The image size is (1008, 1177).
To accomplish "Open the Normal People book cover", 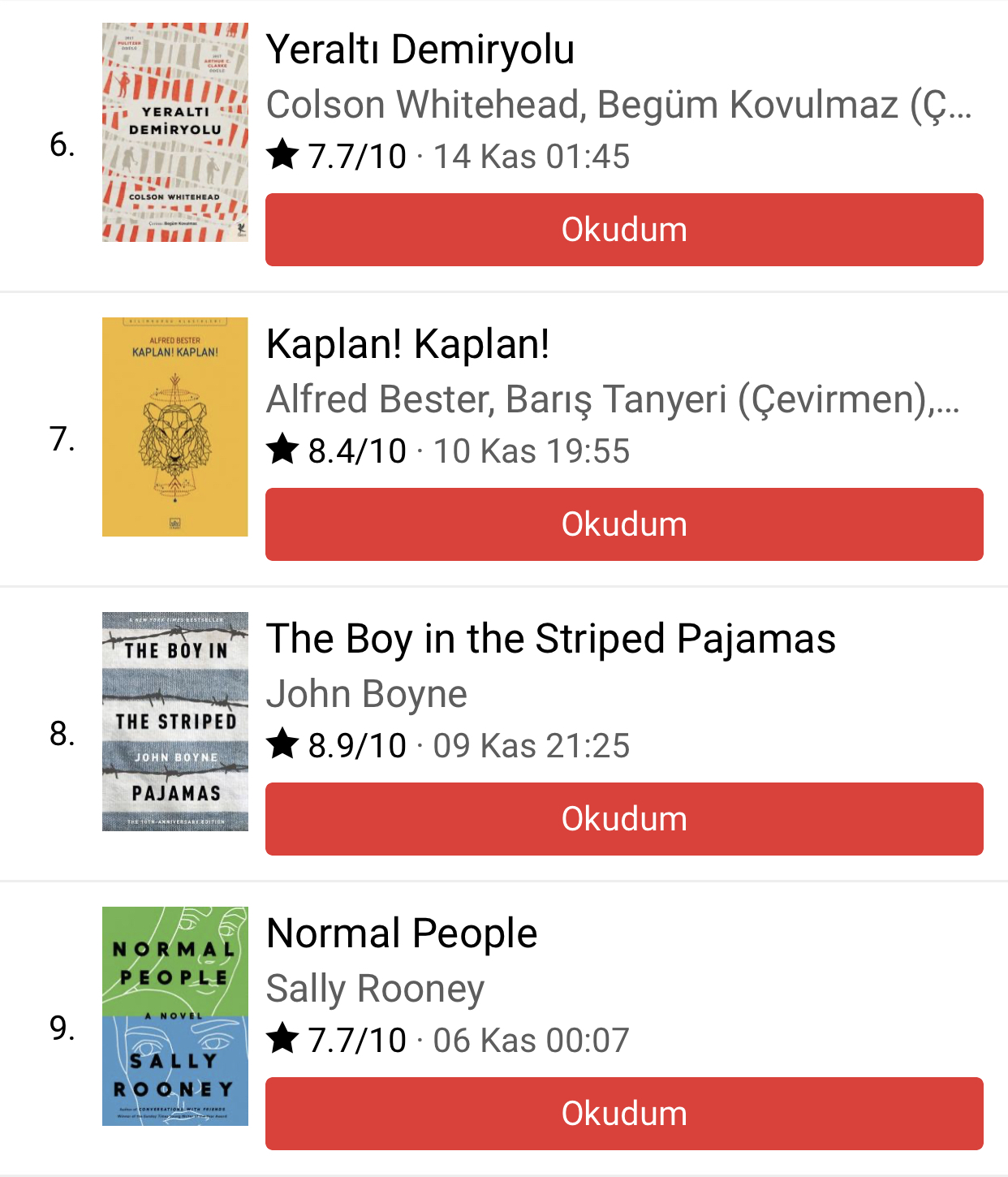I will (174, 1016).
